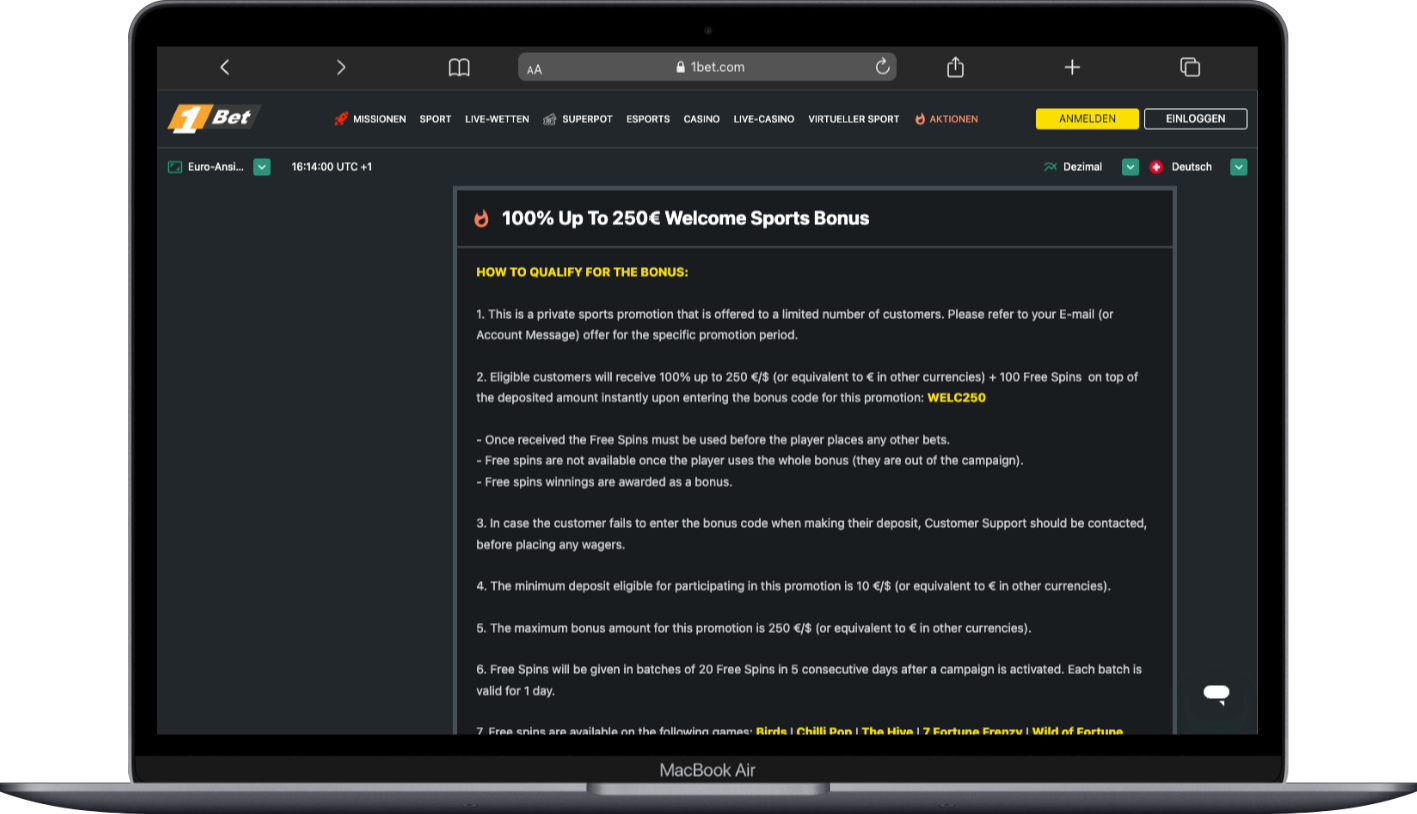Go to the 1Bet logo homepage
This screenshot has height=814, width=1417.
click(x=213, y=119)
